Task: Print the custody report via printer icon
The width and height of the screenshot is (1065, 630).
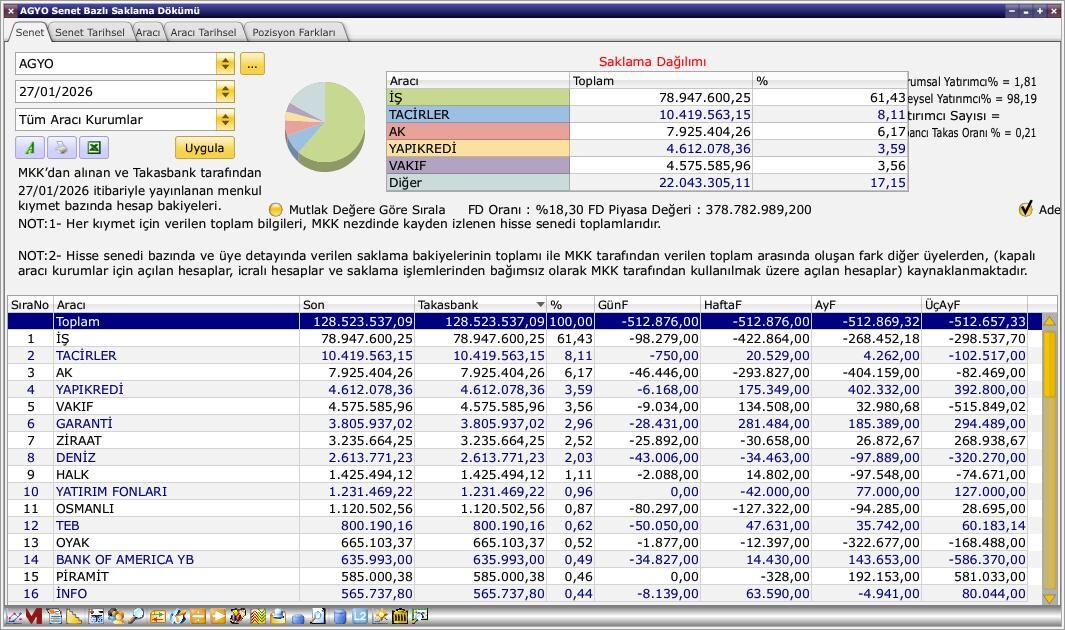Action: click(x=61, y=147)
